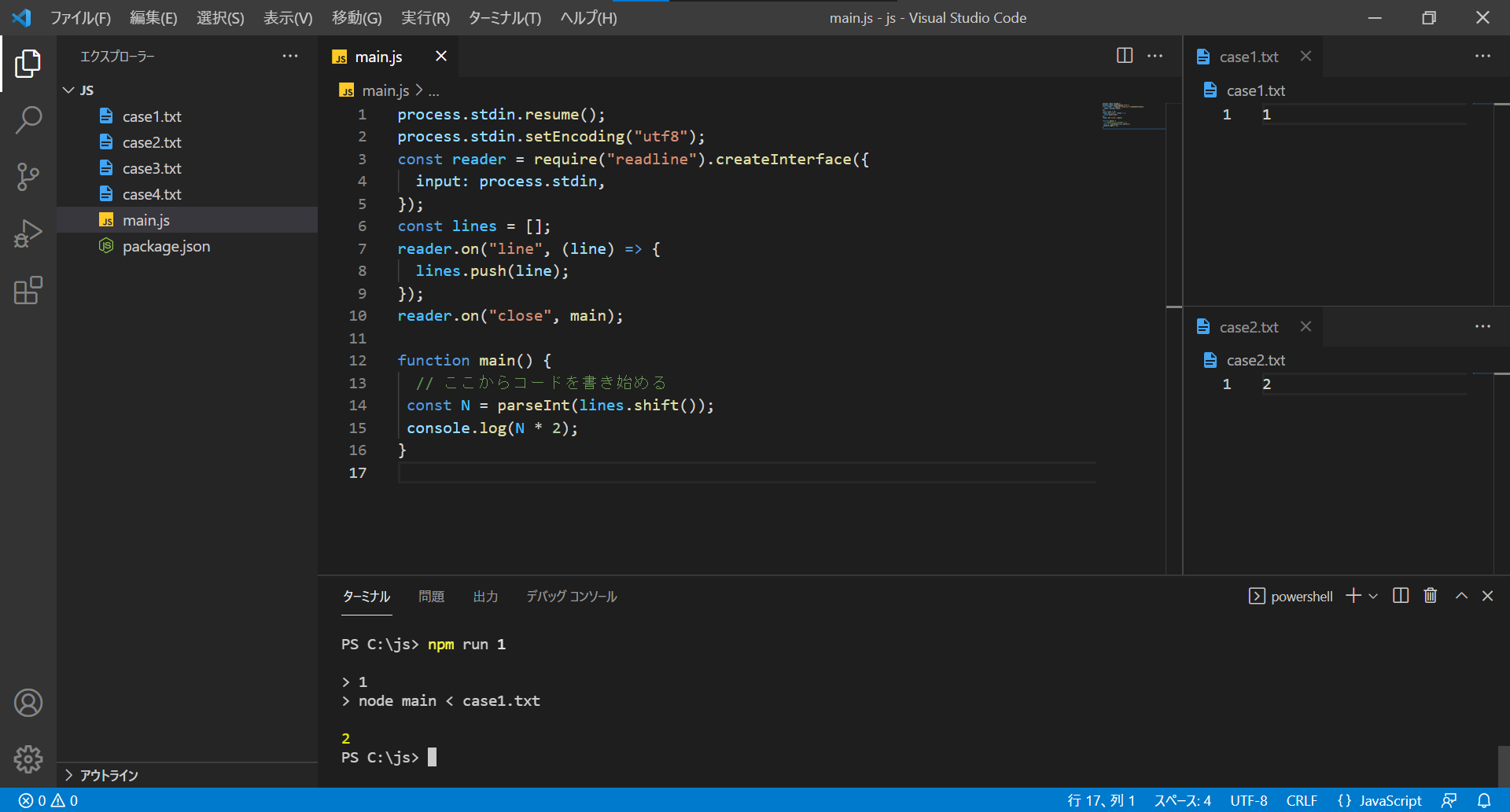Open the Manage gear settings icon

pos(28,759)
